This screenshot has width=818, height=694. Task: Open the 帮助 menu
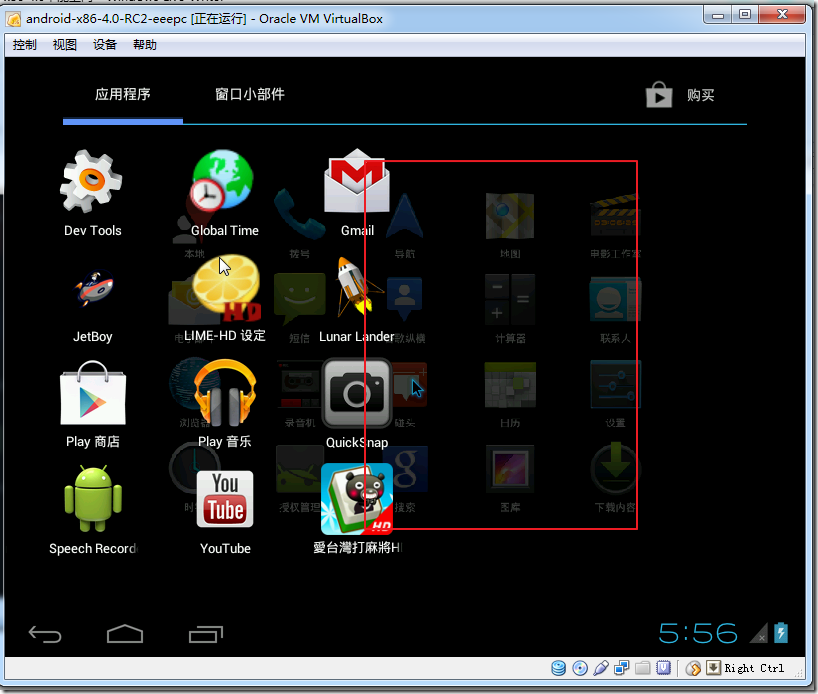[145, 45]
